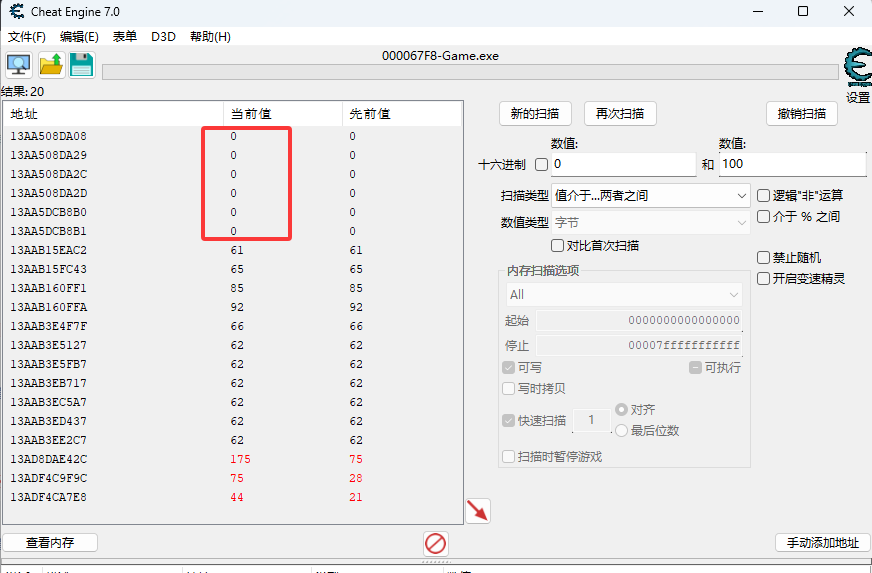Click the 查看内存 button

pyautogui.click(x=50, y=542)
